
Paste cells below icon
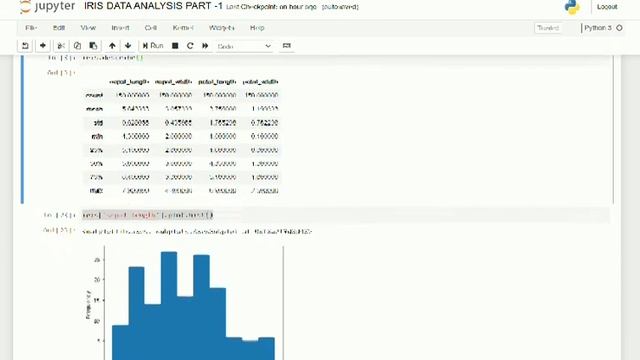click(93, 46)
